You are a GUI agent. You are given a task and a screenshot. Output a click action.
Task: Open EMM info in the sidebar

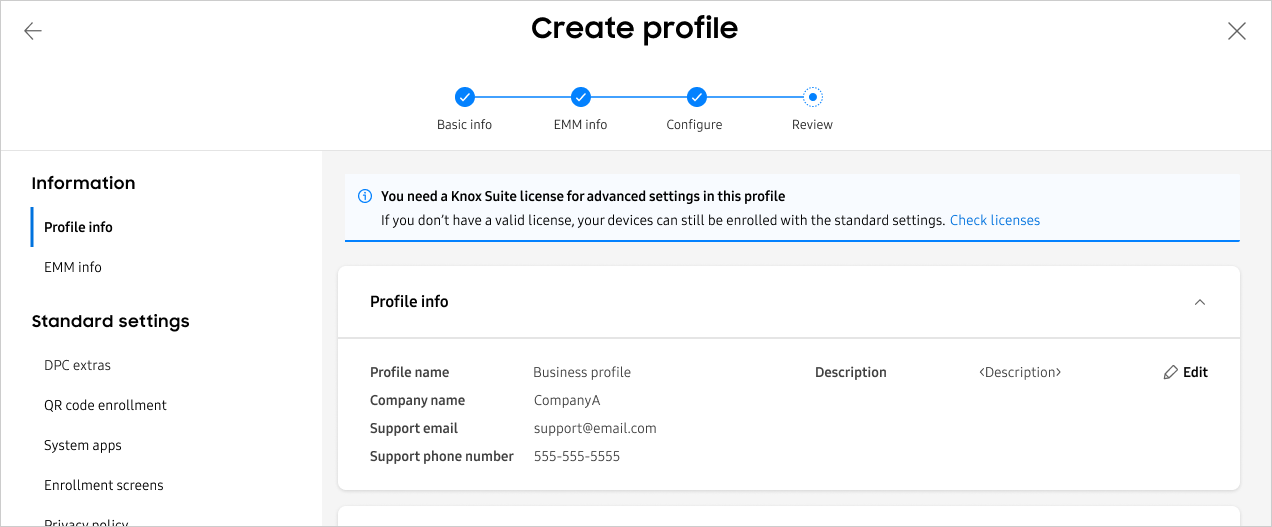click(x=73, y=267)
